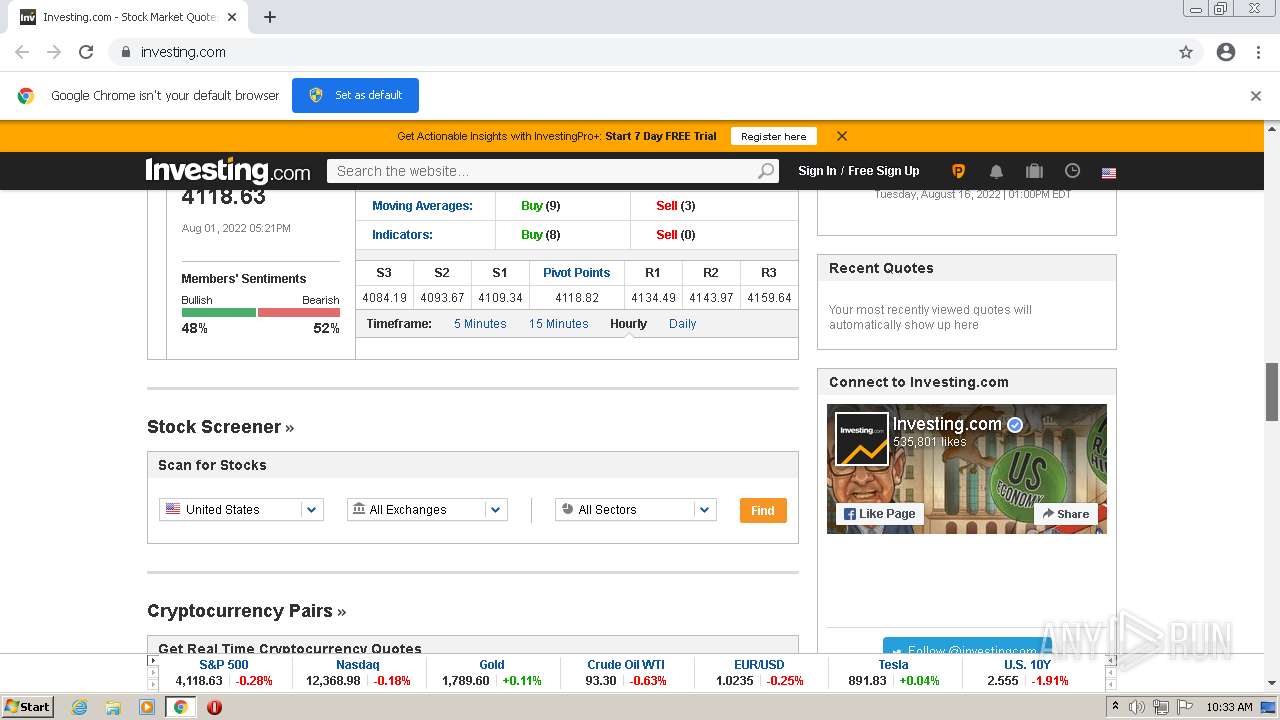This screenshot has height=720, width=1280.
Task: Open the portfolio briefcase icon
Action: pyautogui.click(x=1034, y=171)
